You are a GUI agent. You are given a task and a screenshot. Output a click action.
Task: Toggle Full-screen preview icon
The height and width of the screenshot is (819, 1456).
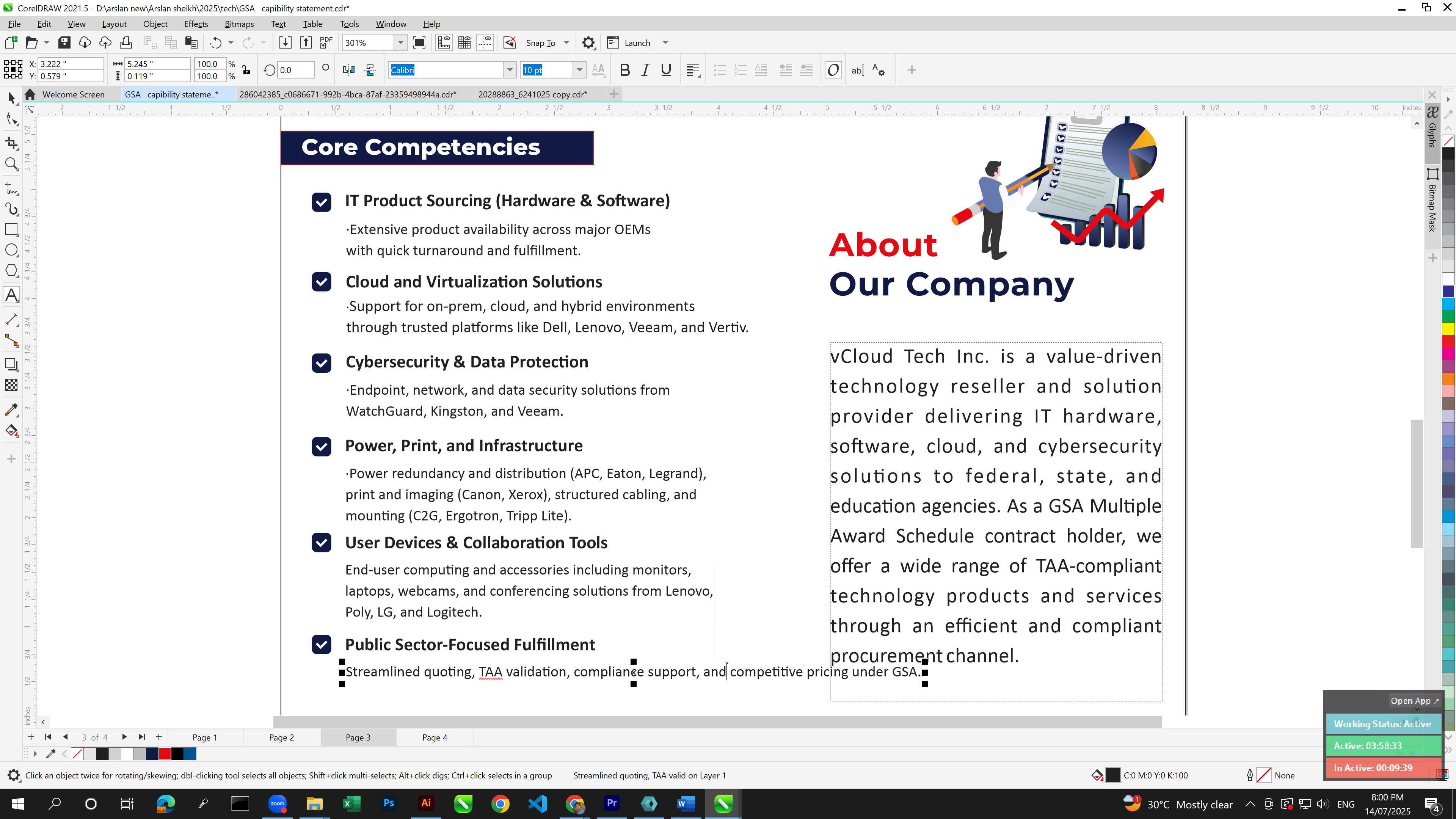(x=419, y=43)
